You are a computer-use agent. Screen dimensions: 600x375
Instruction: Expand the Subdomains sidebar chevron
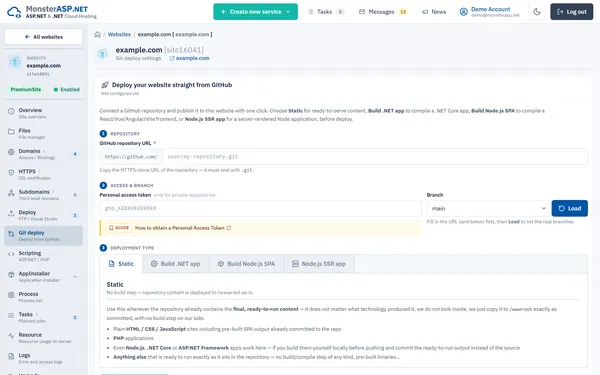click(x=53, y=192)
